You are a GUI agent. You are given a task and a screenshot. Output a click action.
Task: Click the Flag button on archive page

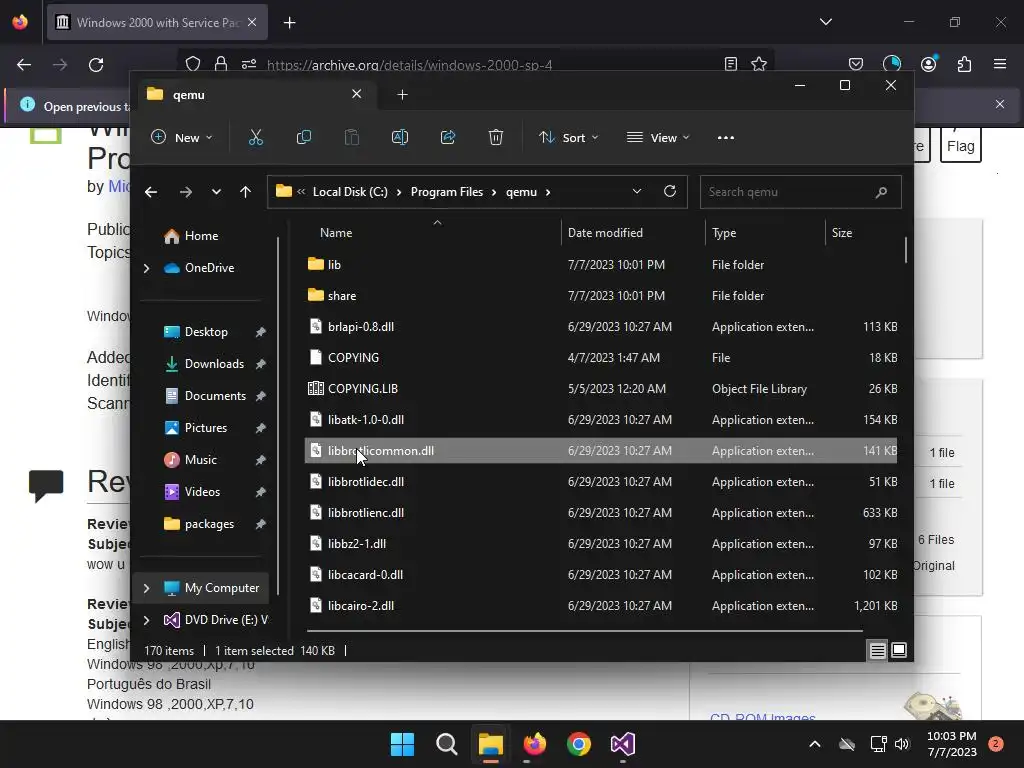click(961, 145)
